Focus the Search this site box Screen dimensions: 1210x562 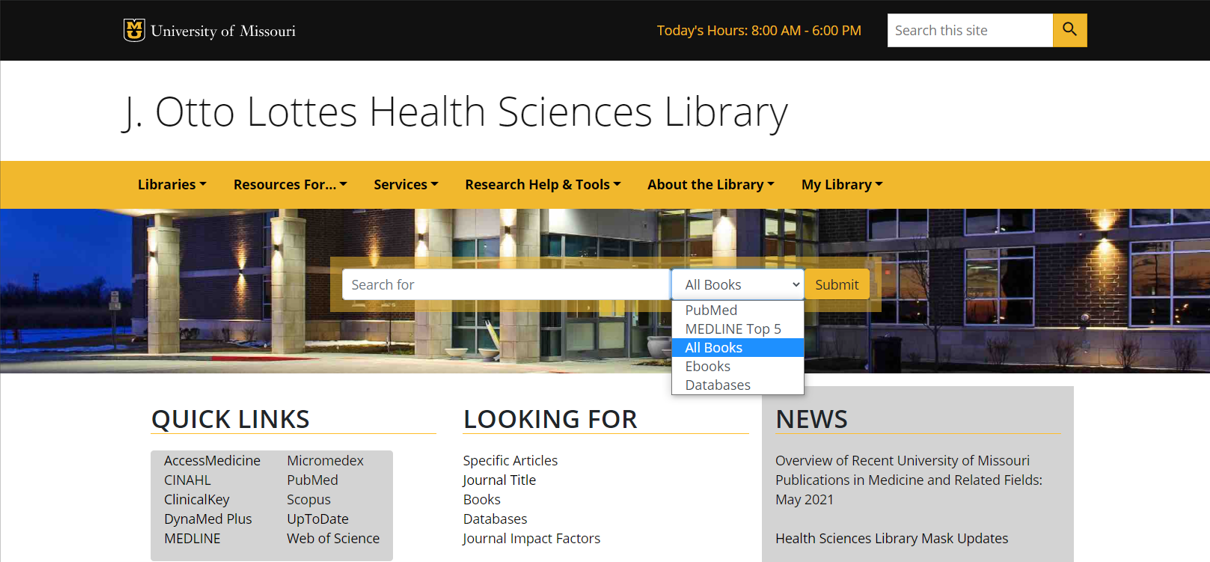click(x=969, y=30)
